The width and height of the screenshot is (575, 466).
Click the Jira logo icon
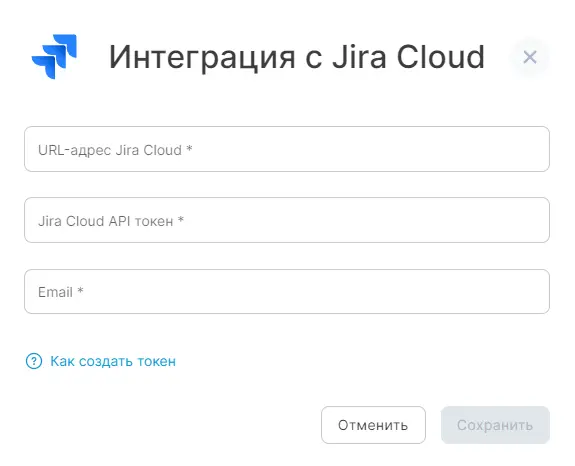54,56
